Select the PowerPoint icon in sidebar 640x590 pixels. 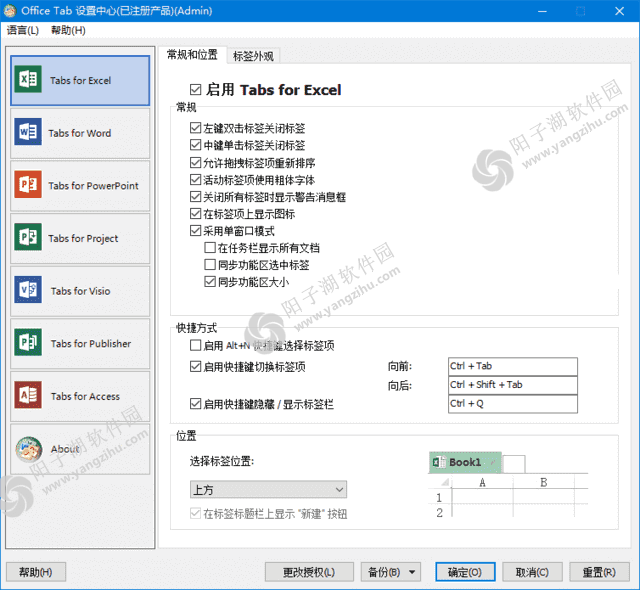(28, 184)
